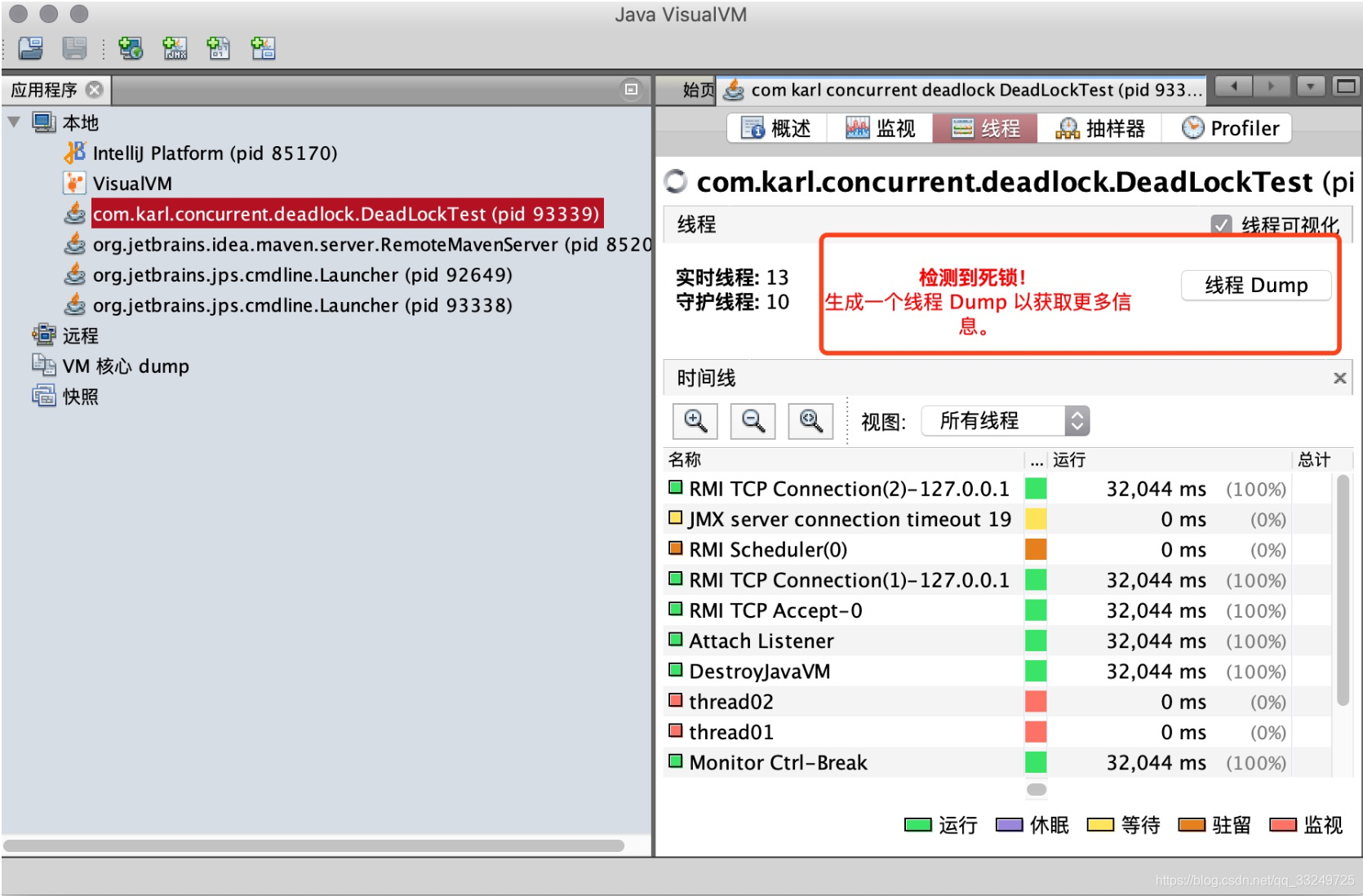Open the 监视 monitor tab
The image size is (1363, 896).
pyautogui.click(x=880, y=128)
